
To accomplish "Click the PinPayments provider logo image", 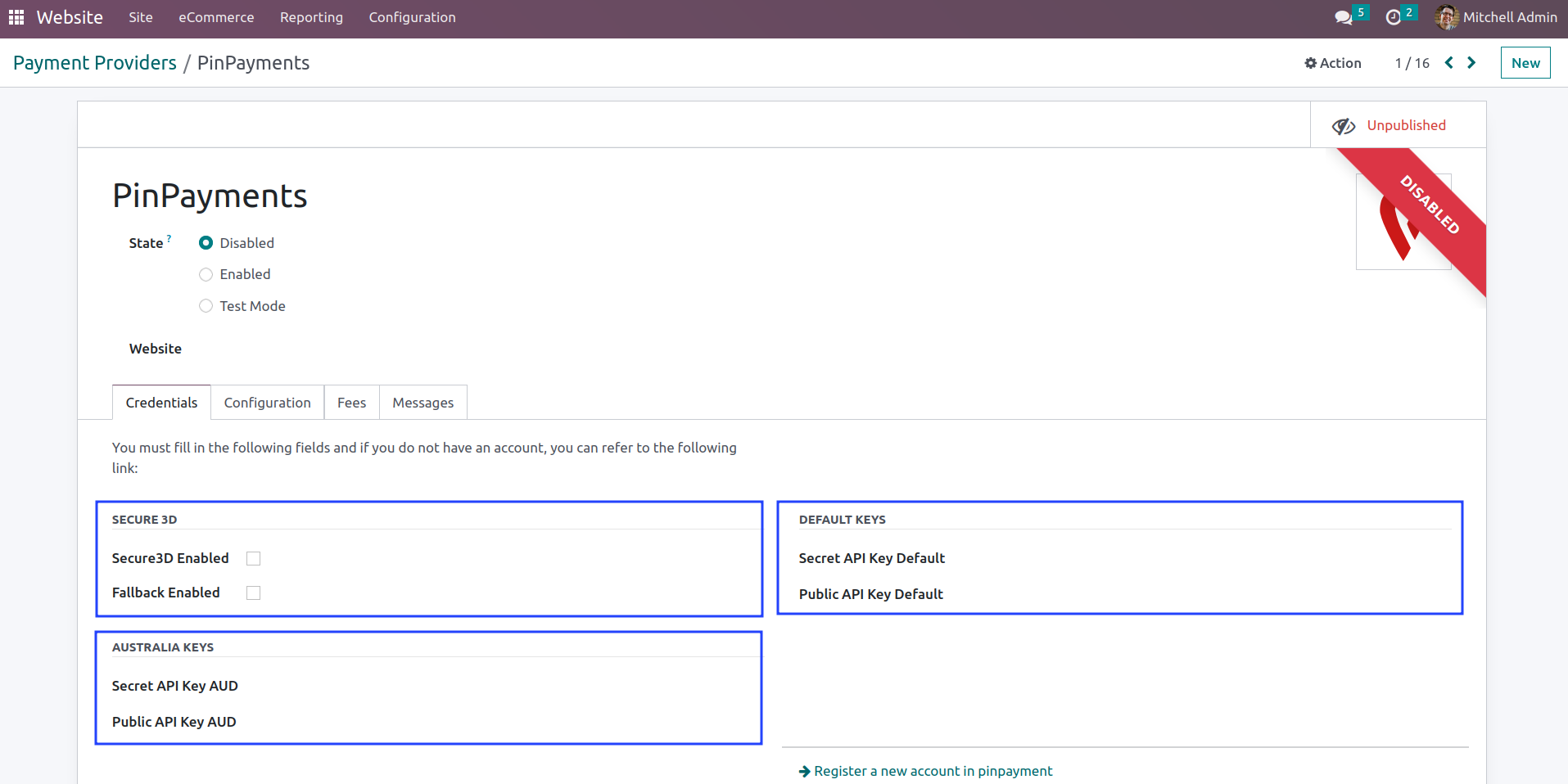I will (1403, 222).
